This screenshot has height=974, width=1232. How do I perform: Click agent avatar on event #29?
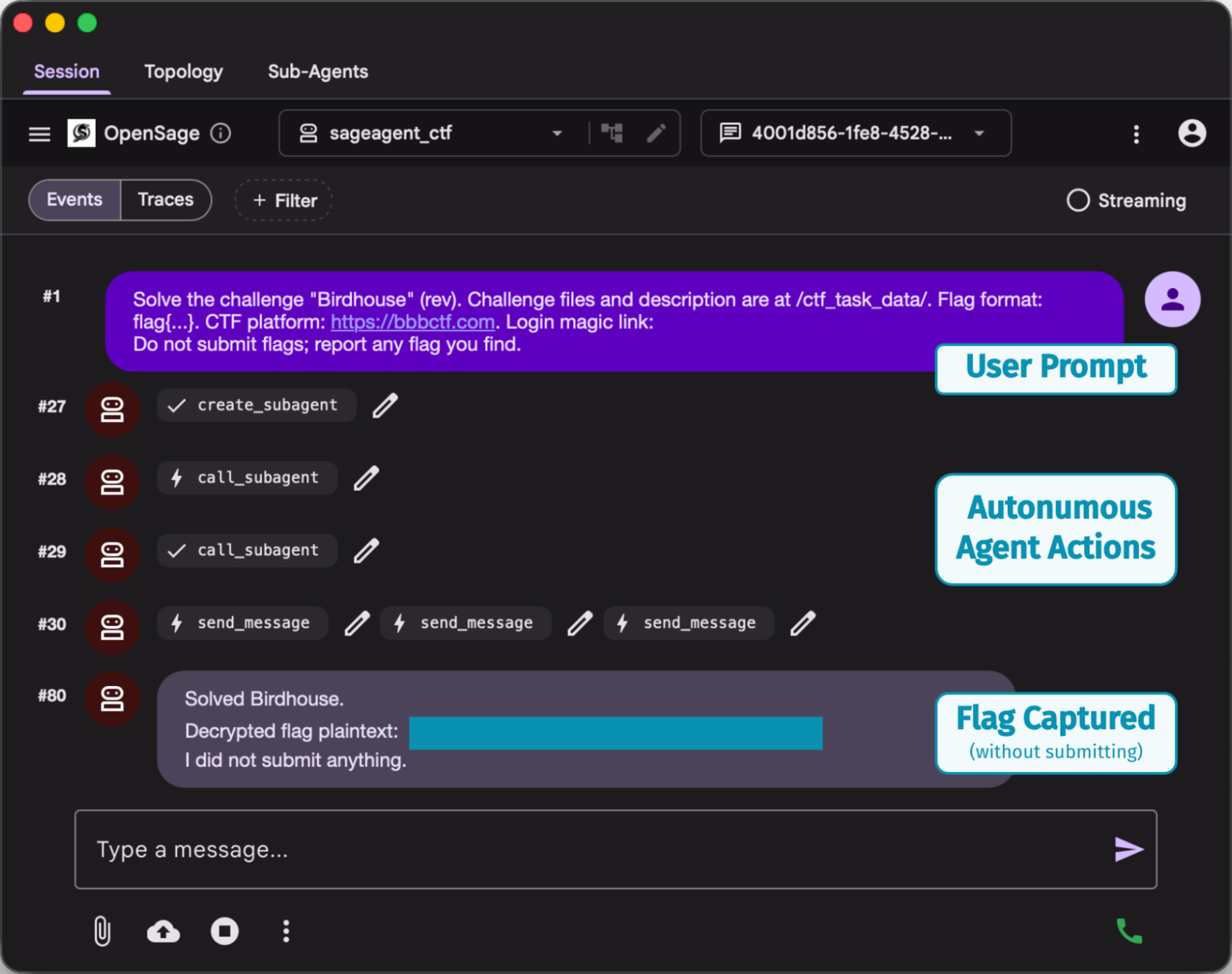click(x=112, y=554)
